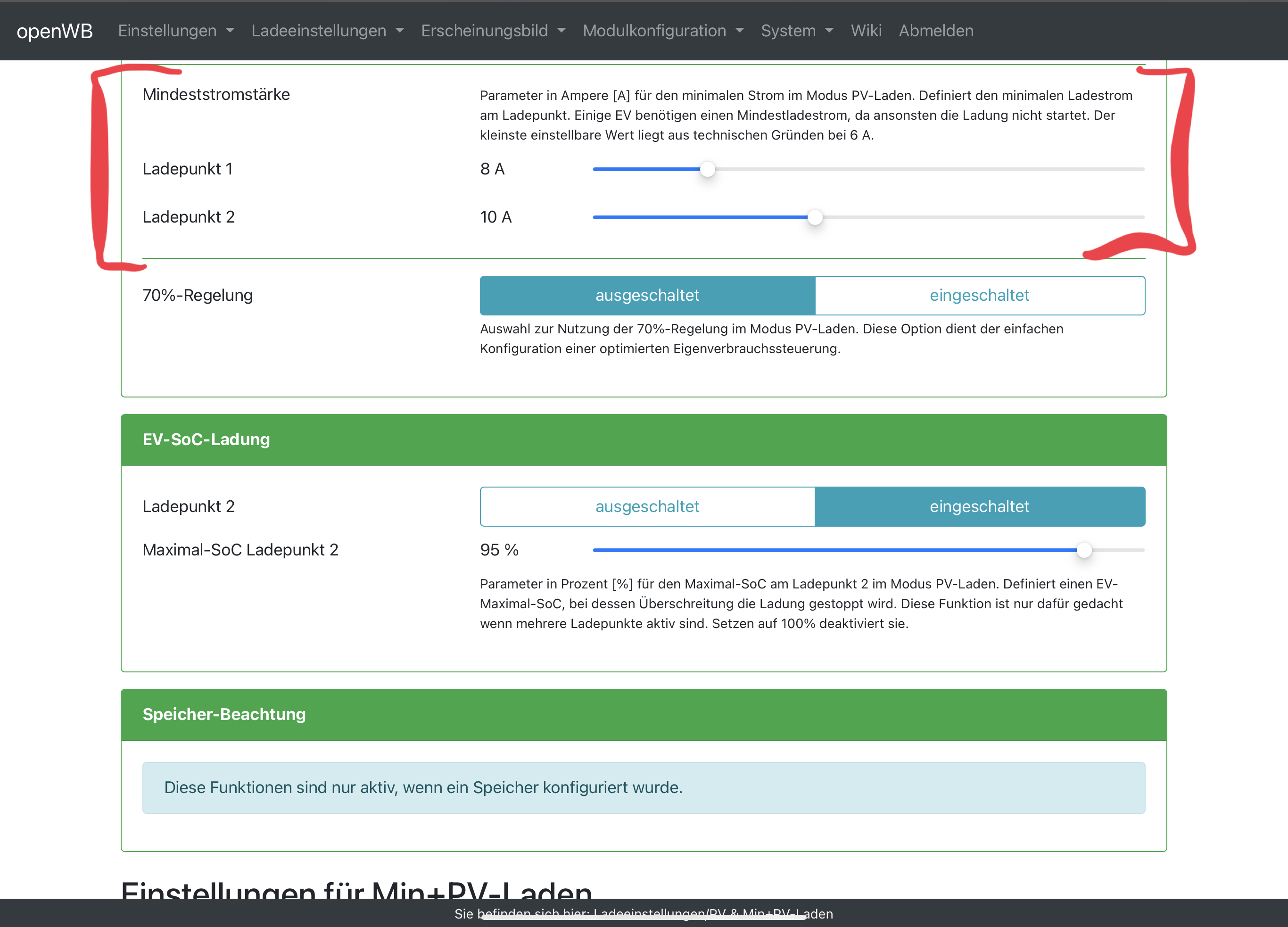Set 70%-Regelung to ausgeschaltet
This screenshot has height=927, width=1288.
tap(647, 295)
